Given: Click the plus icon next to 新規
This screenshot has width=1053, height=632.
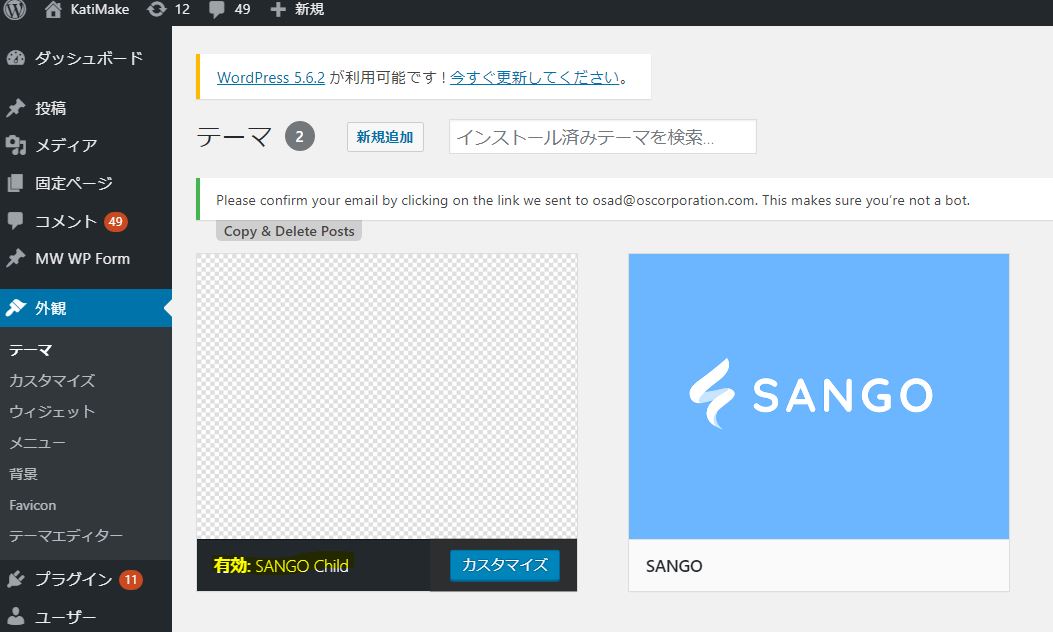Looking at the screenshot, I should point(277,9).
